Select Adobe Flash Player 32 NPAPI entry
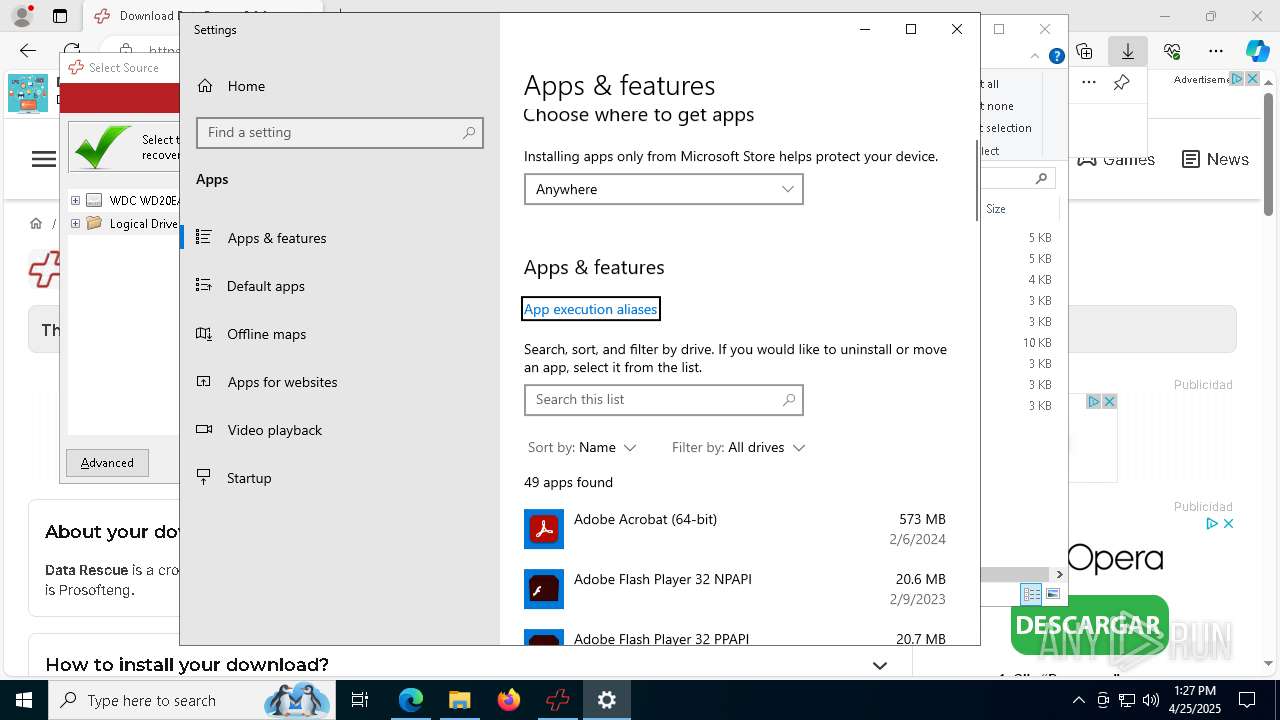 (x=735, y=589)
